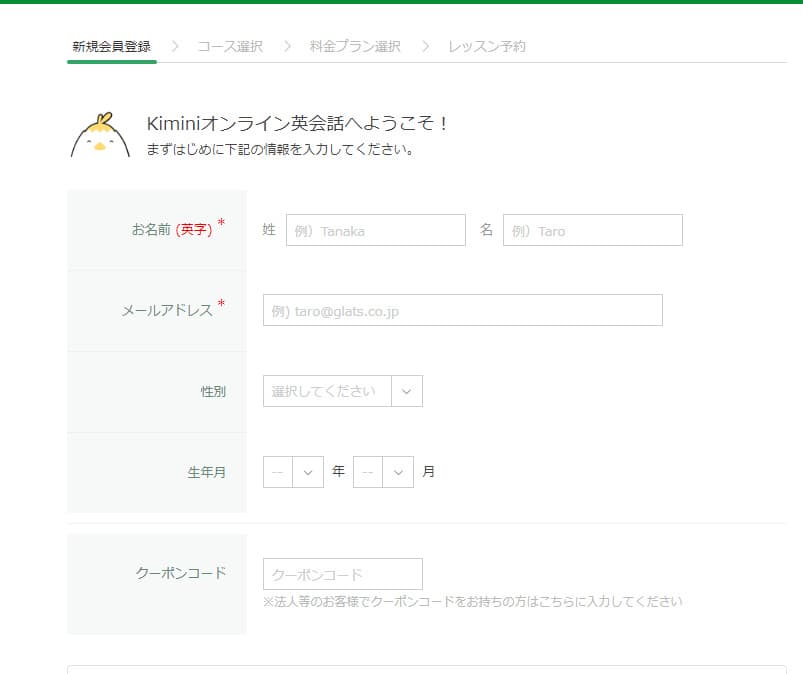
Task: Open the birth year 年 dropdown
Action: pyautogui.click(x=293, y=472)
